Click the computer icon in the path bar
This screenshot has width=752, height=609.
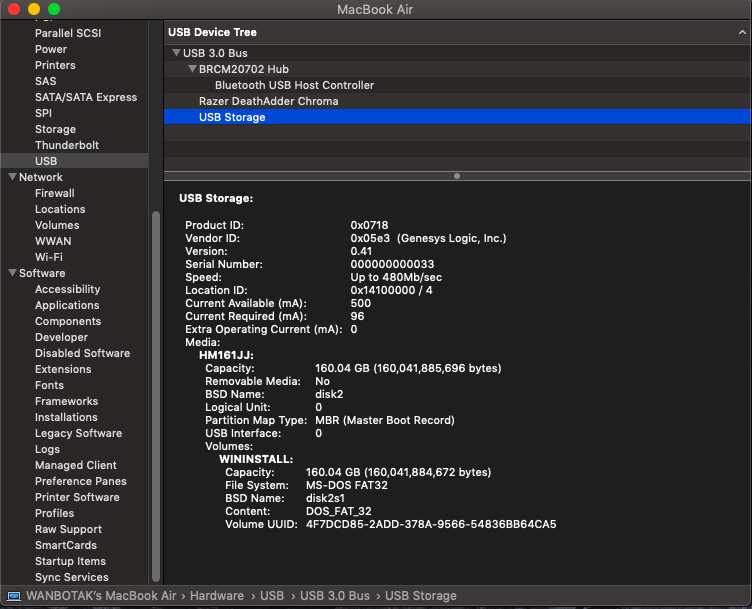[12, 596]
